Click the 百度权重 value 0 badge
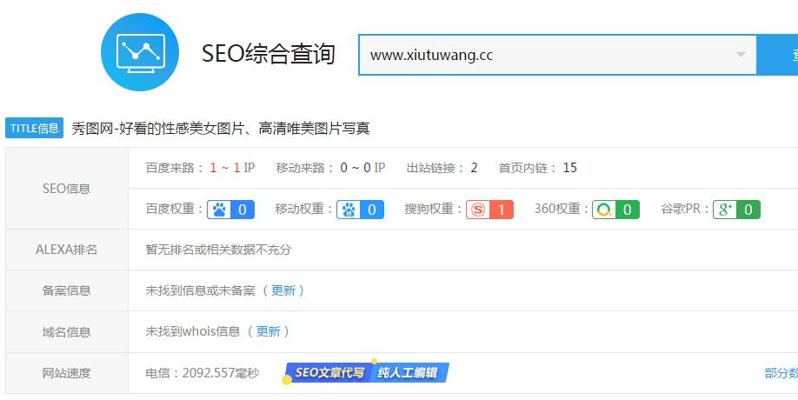The width and height of the screenshot is (798, 400). click(243, 210)
